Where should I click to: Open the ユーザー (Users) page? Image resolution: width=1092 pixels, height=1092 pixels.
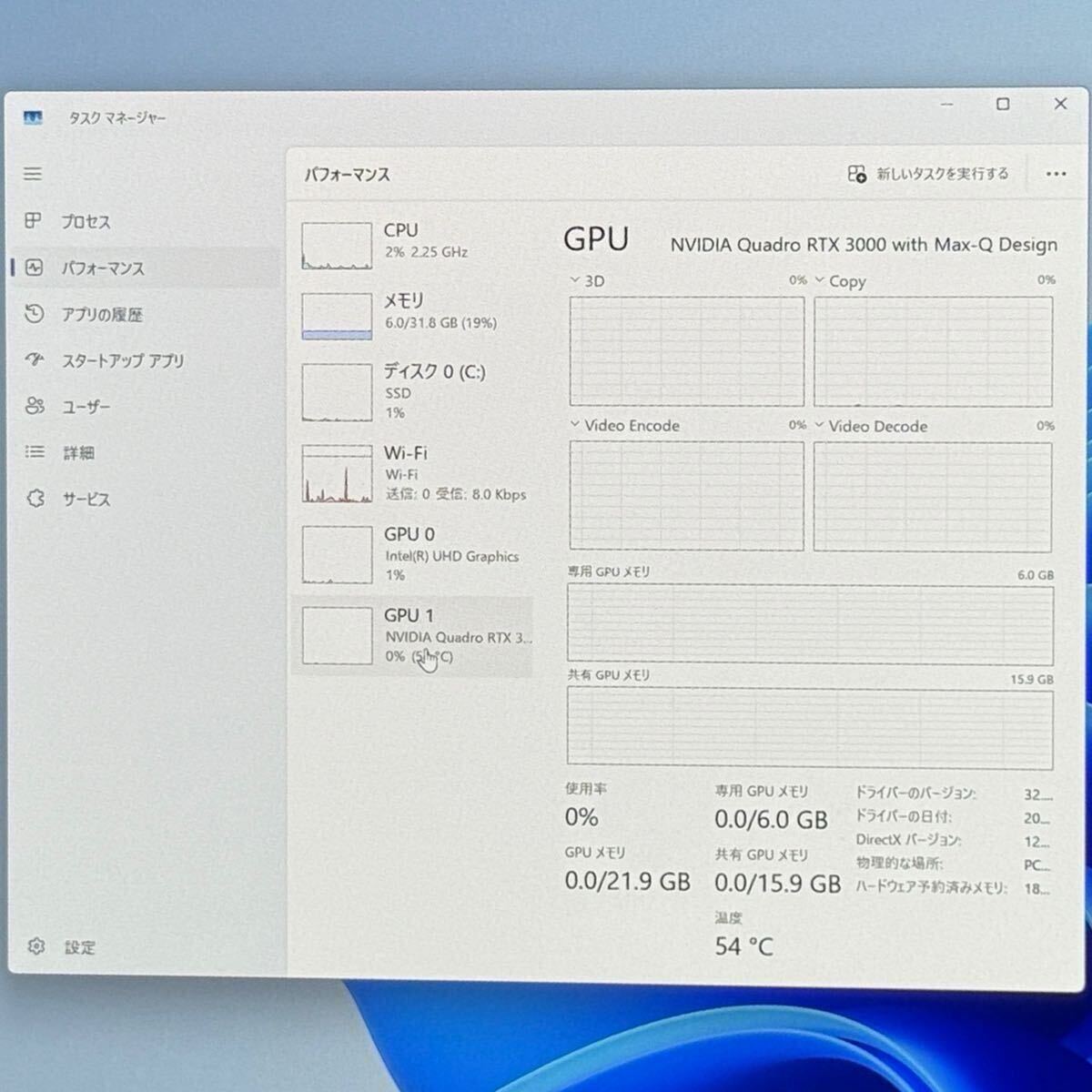point(146,407)
